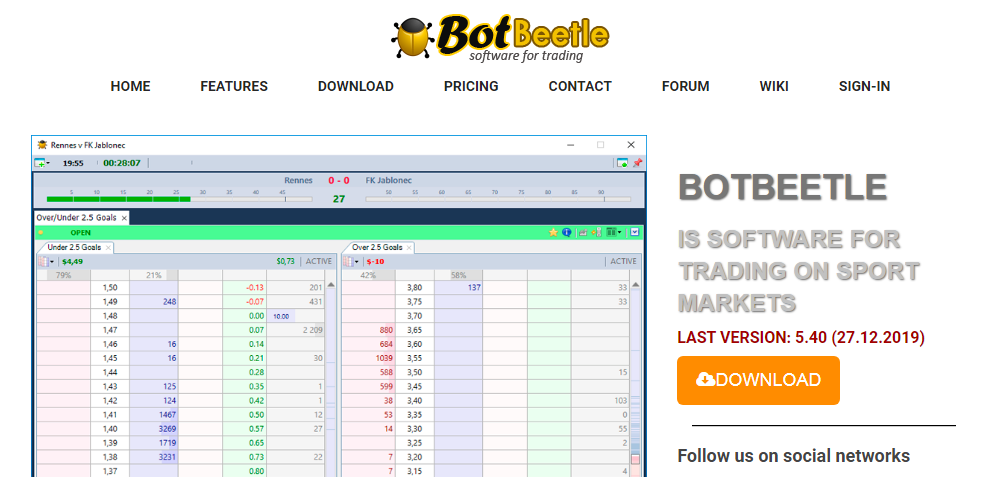Image resolution: width=983 pixels, height=477 pixels.
Task: Click the yellow favorite star icon
Action: (x=553, y=232)
